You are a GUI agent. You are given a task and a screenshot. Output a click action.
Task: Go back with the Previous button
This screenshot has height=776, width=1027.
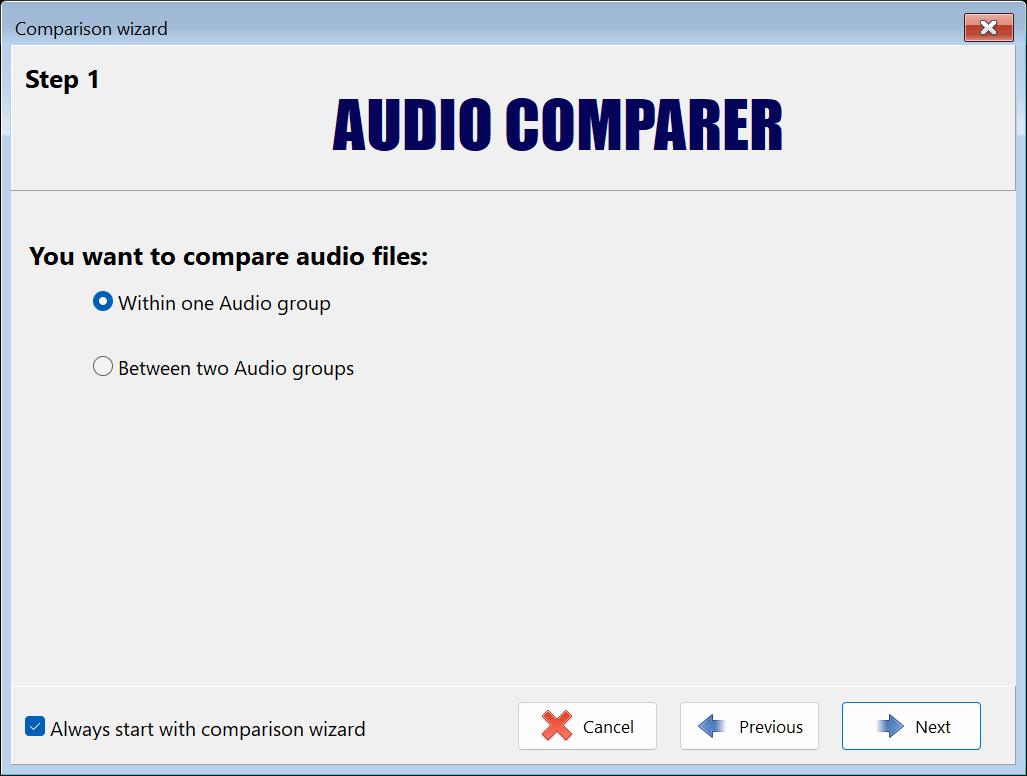coord(749,726)
